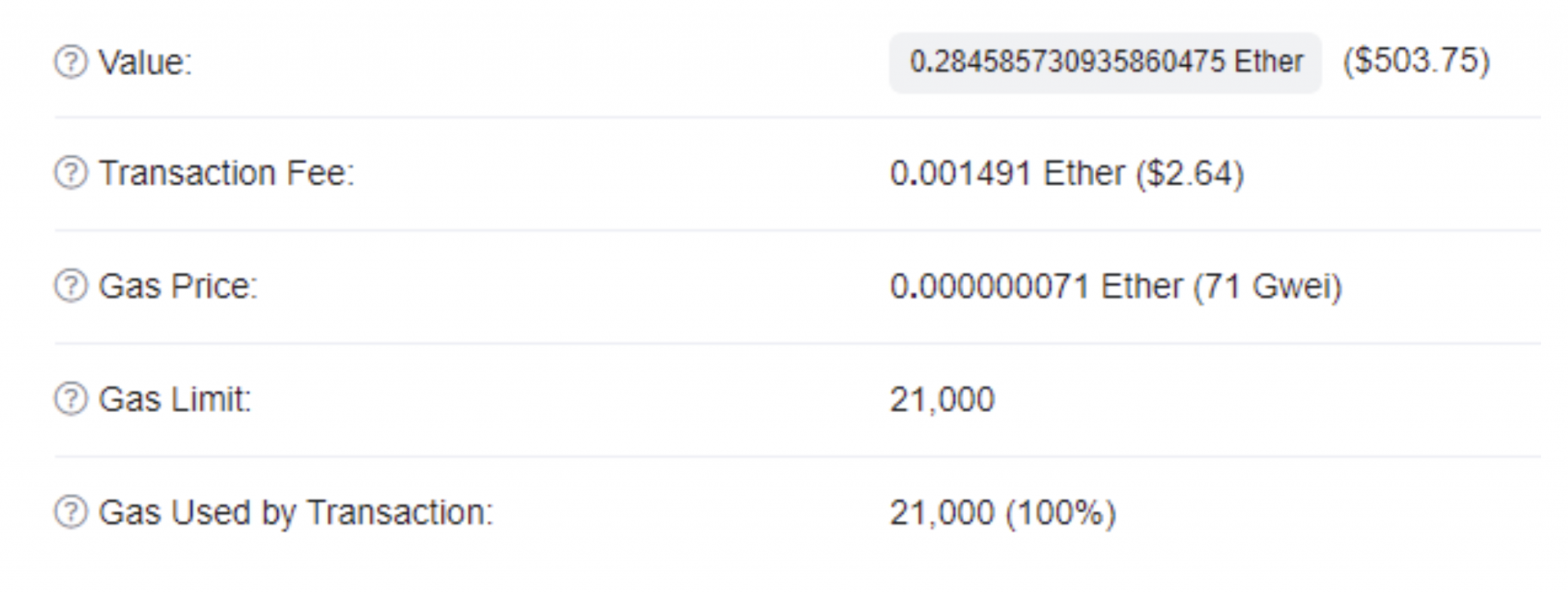Click the (71 Gwei) gas price text

coord(1268,286)
